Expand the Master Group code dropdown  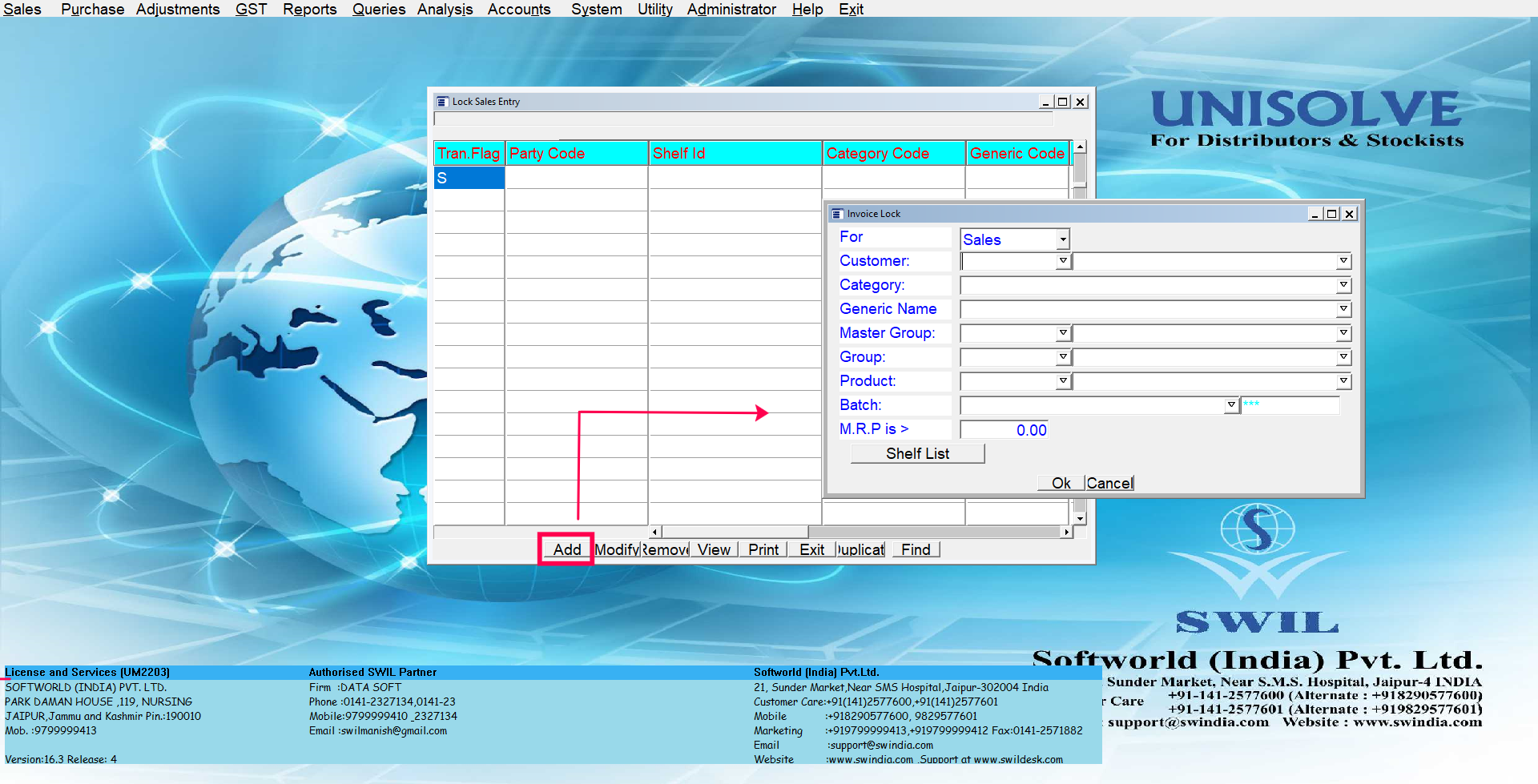click(1063, 333)
